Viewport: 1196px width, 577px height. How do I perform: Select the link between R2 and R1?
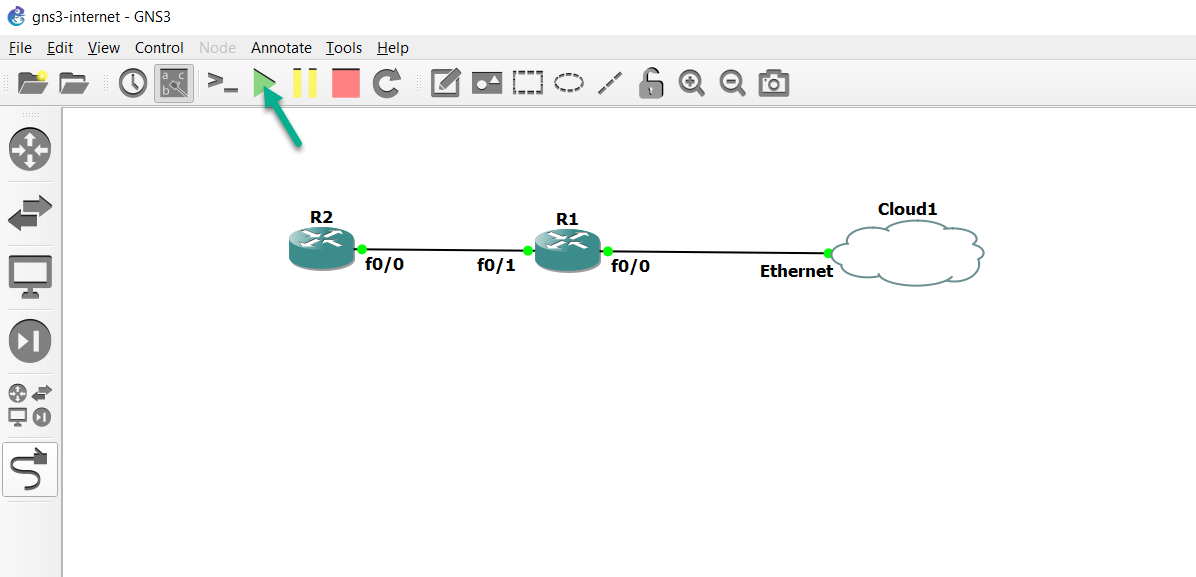tap(445, 250)
